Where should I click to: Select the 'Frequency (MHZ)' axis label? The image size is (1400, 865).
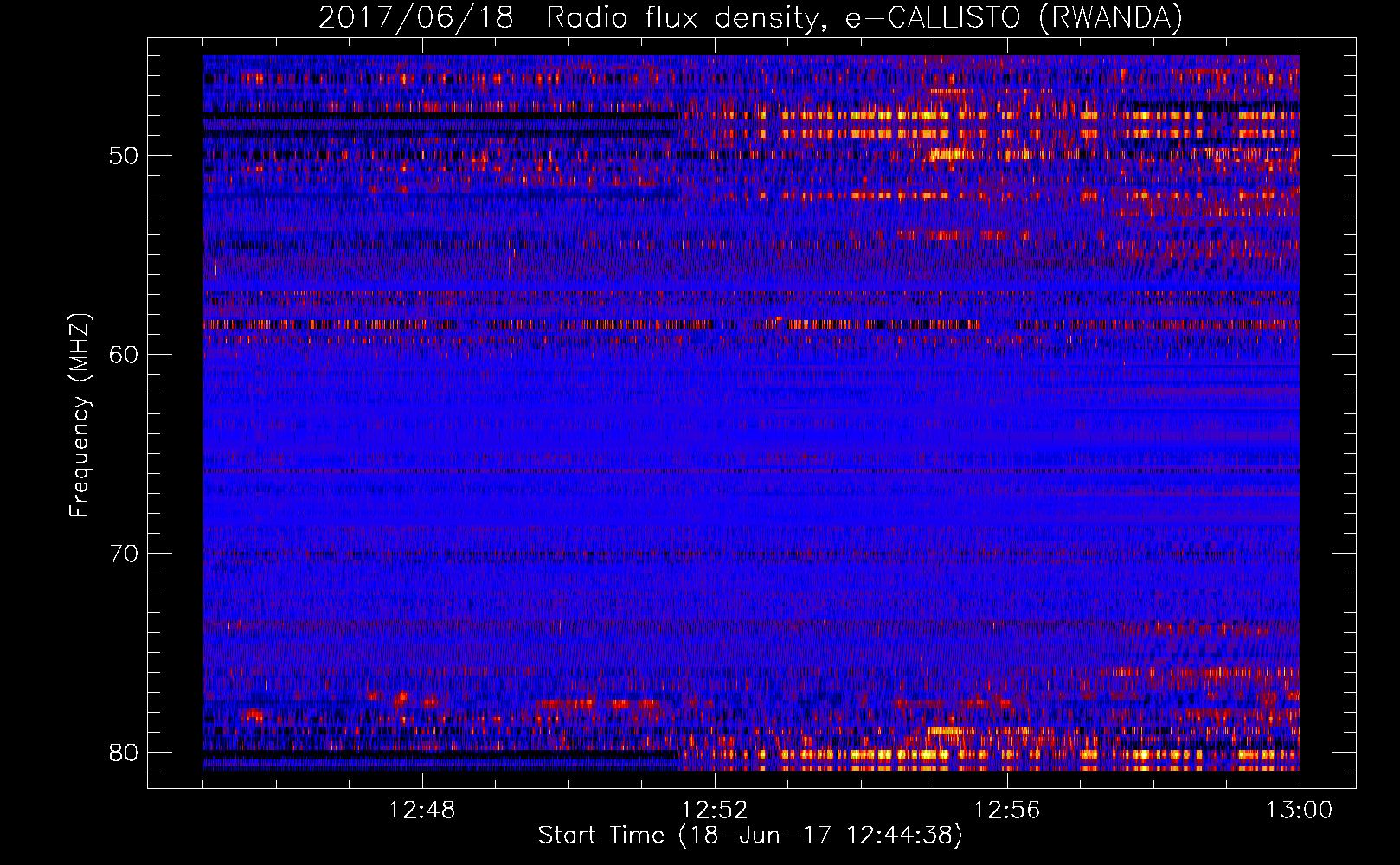click(x=80, y=415)
